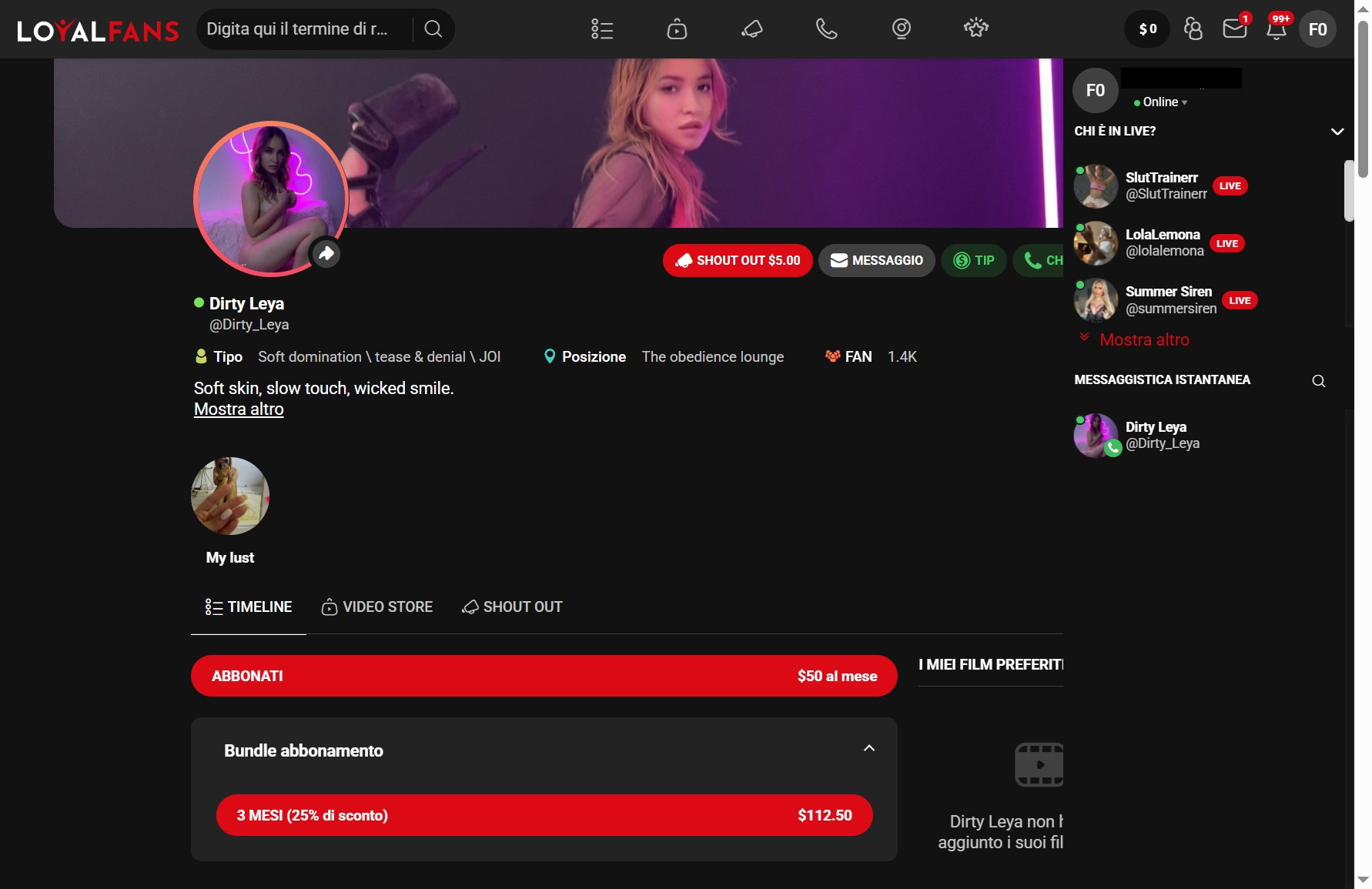The width and height of the screenshot is (1372, 889).
Task: Click the share arrow on profile picture
Action: coord(326,253)
